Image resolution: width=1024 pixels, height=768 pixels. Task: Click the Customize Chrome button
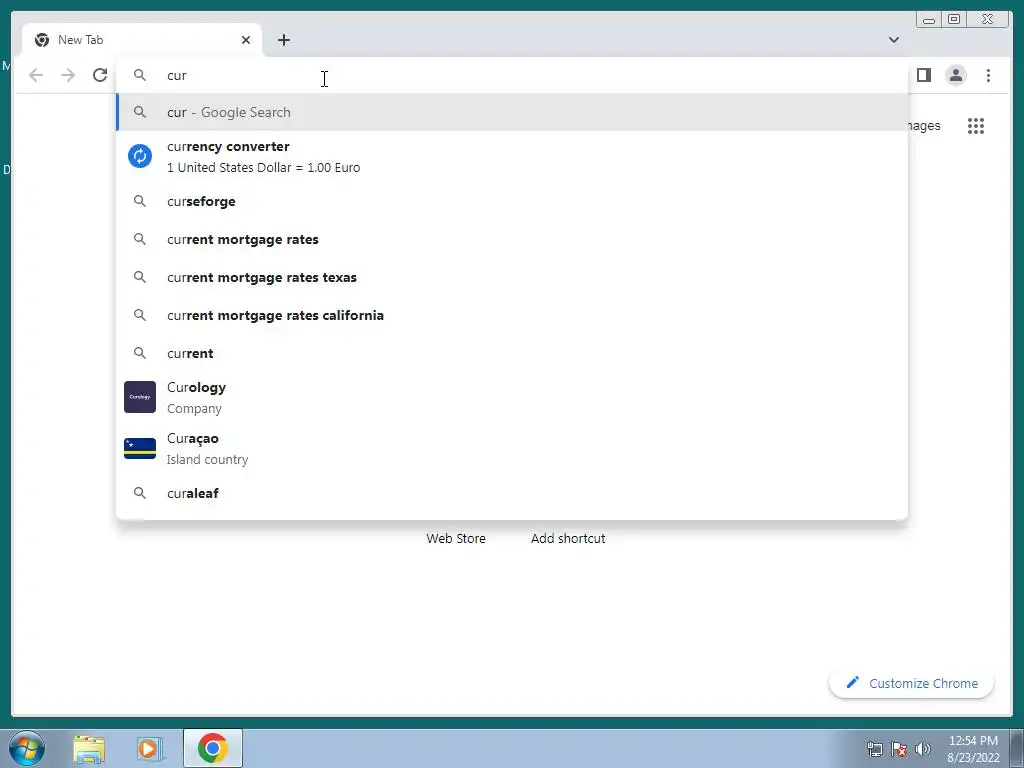(911, 683)
